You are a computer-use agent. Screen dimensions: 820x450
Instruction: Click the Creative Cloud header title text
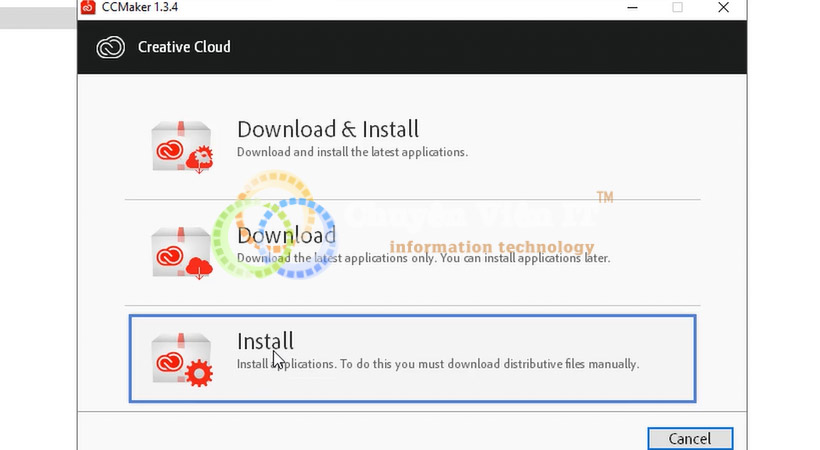(184, 47)
